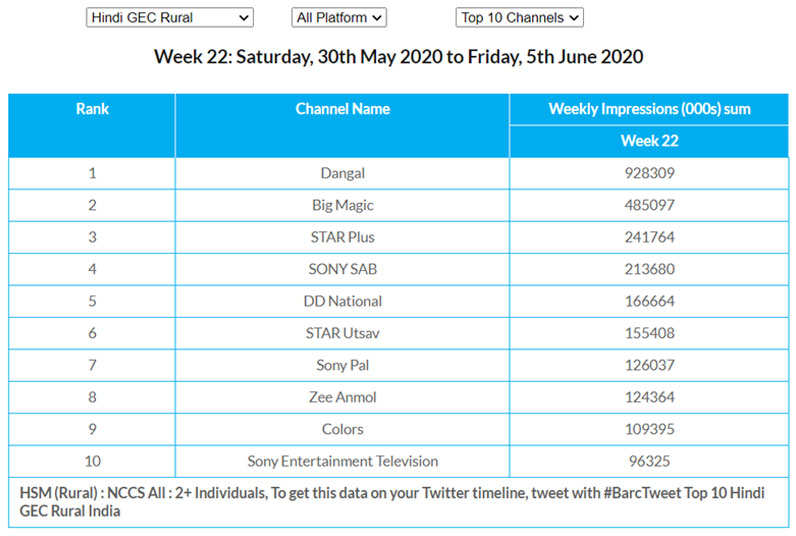Click the SONY SAB channel name

[x=342, y=269]
